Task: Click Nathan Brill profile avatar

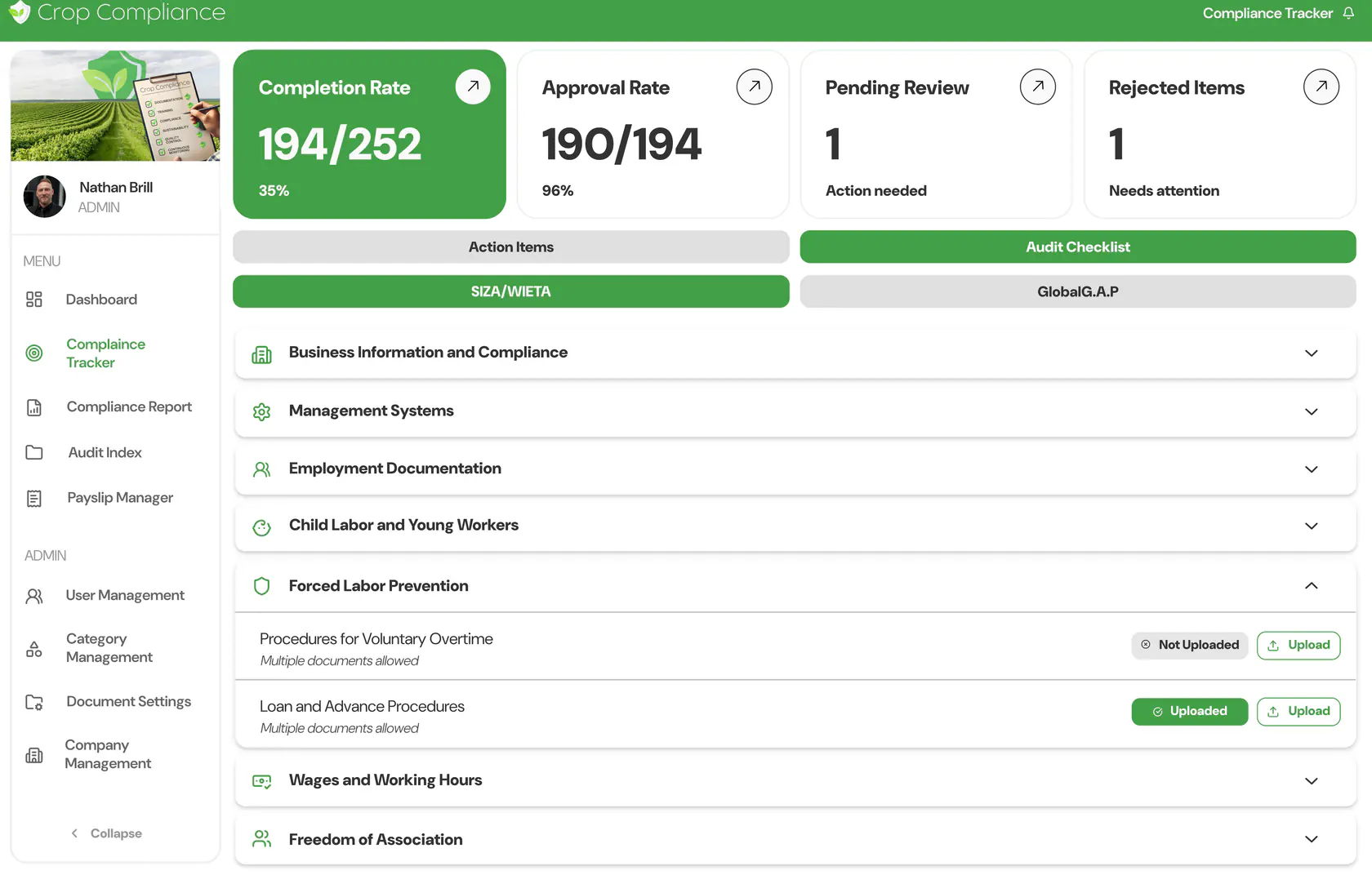Action: pos(45,197)
